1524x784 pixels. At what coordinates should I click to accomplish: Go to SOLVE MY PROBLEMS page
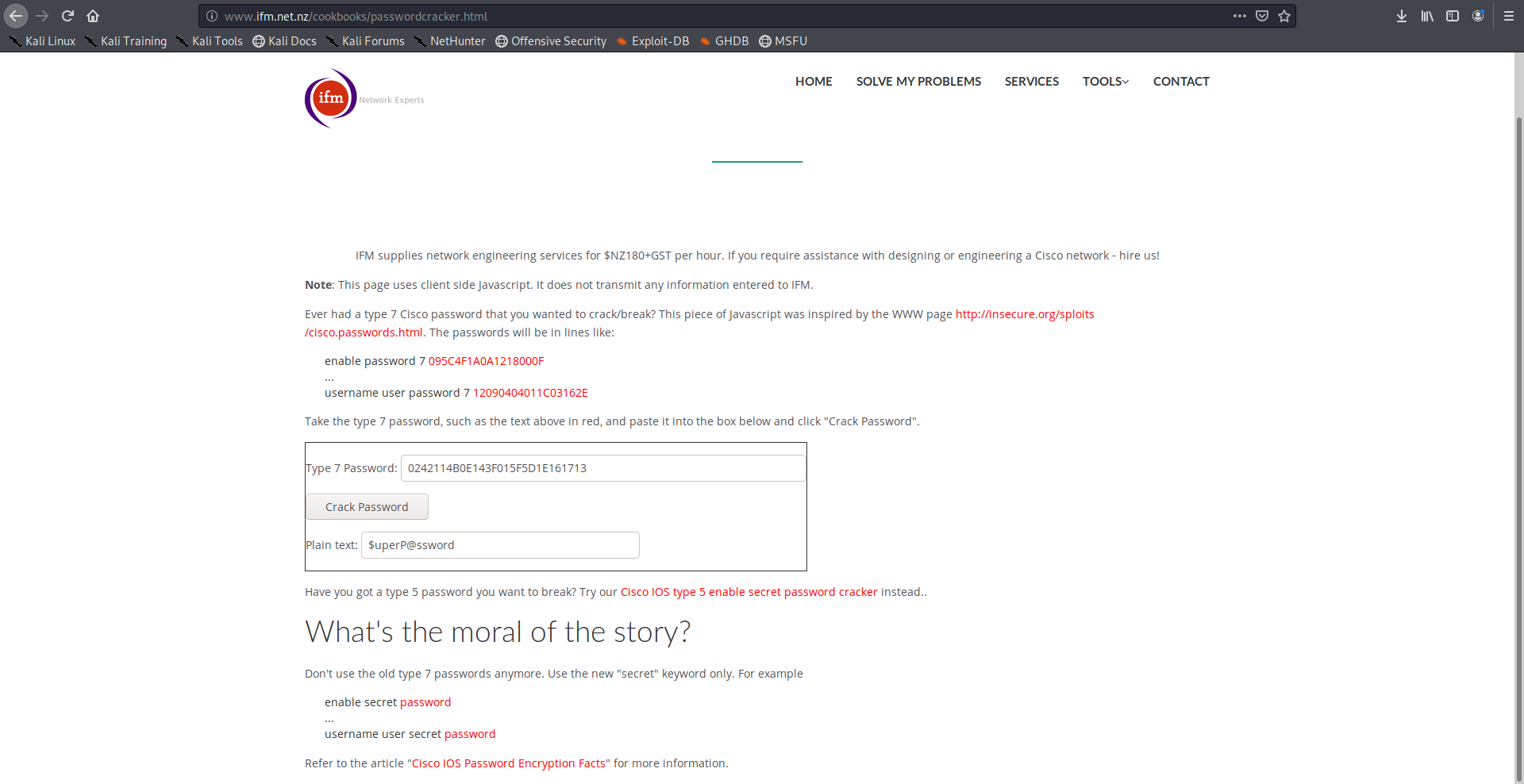point(918,81)
